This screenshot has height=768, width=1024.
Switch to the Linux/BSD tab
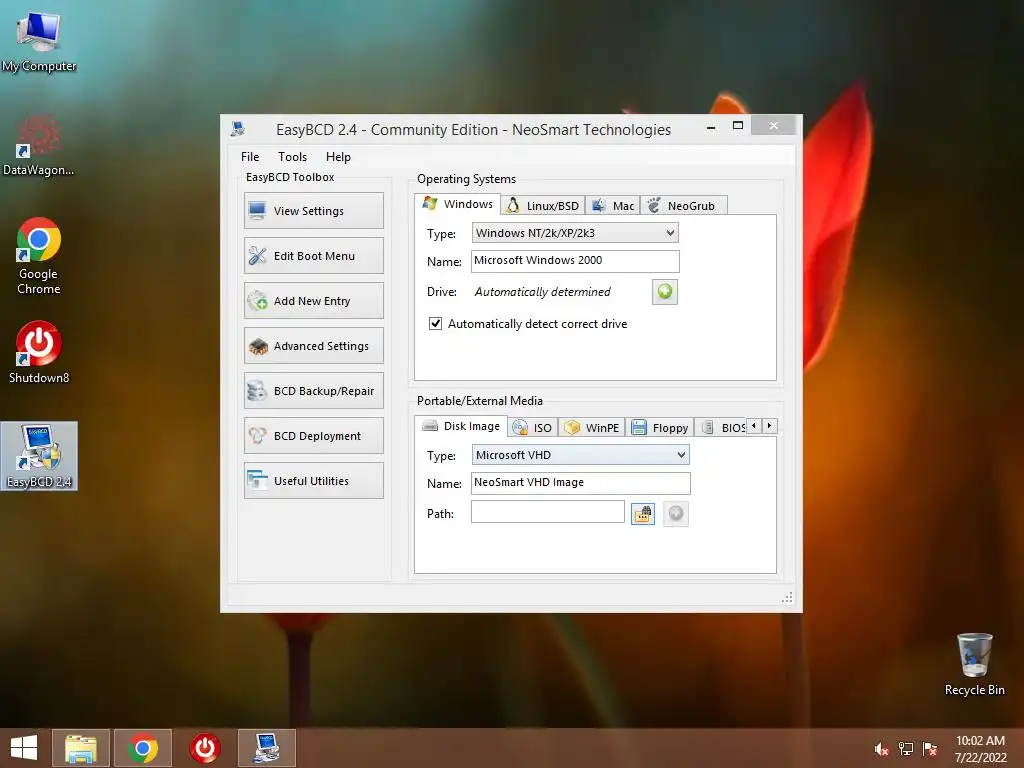pos(543,206)
